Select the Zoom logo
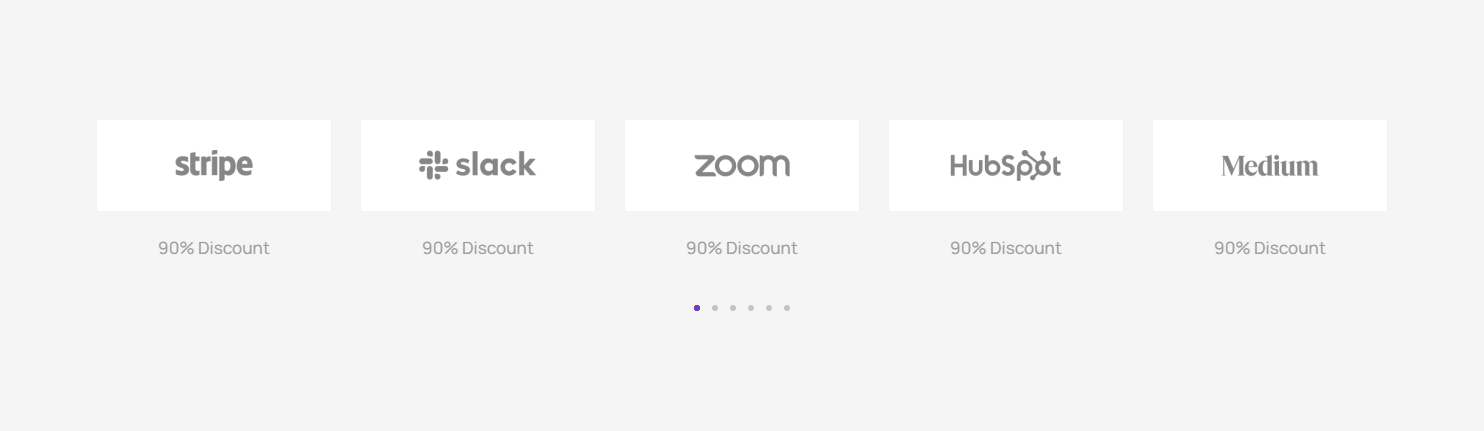The width and height of the screenshot is (1484, 431). (x=742, y=165)
